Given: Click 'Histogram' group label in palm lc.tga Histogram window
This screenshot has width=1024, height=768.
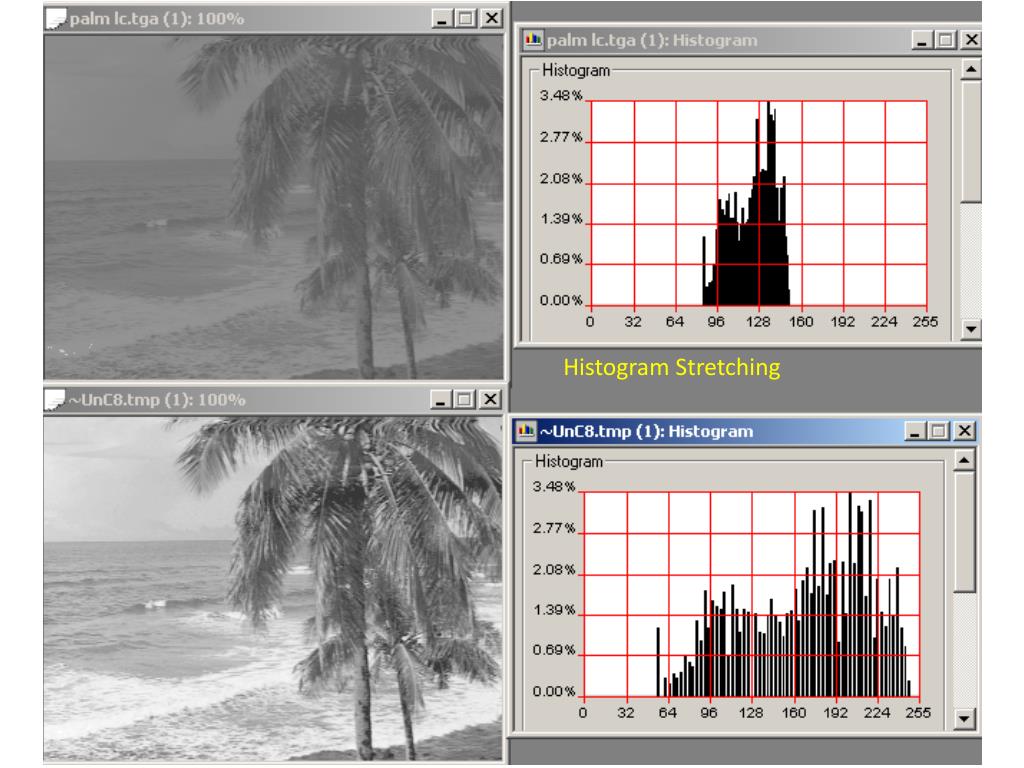Looking at the screenshot, I should [x=576, y=71].
